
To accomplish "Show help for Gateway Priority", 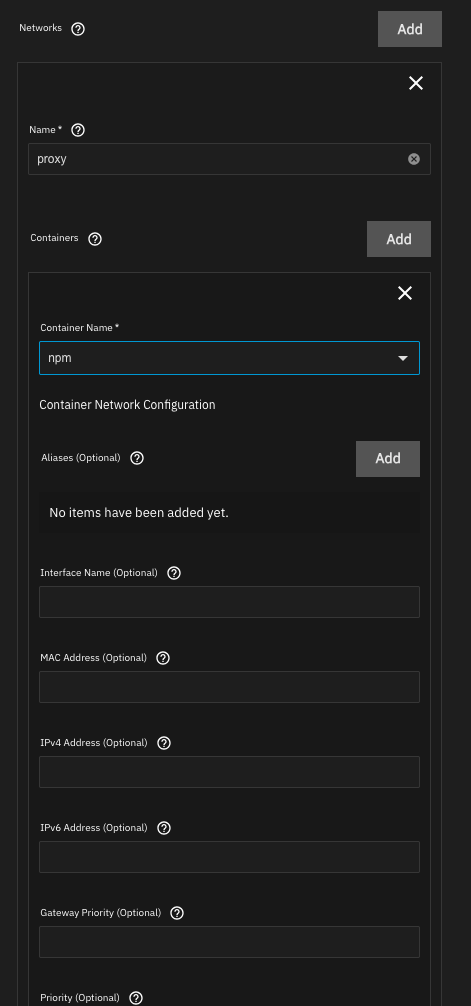I will click(177, 913).
